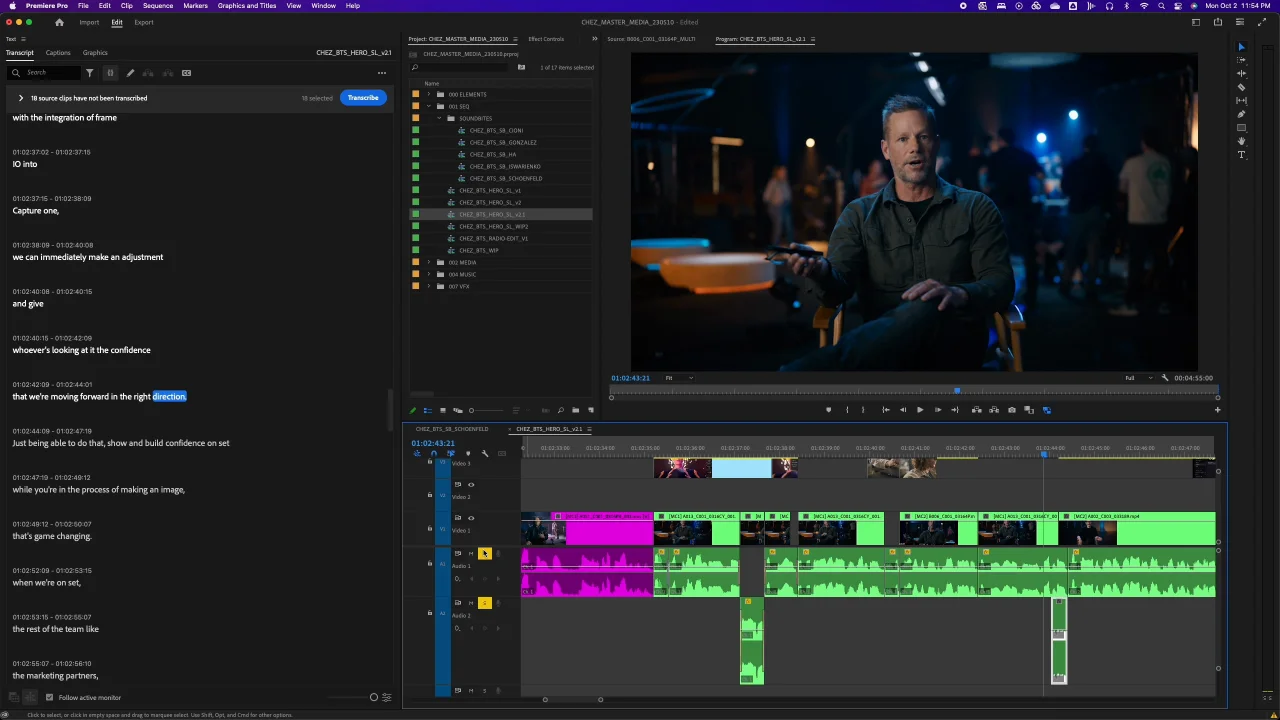Open the Program monitor button editor plus

[1217, 410]
